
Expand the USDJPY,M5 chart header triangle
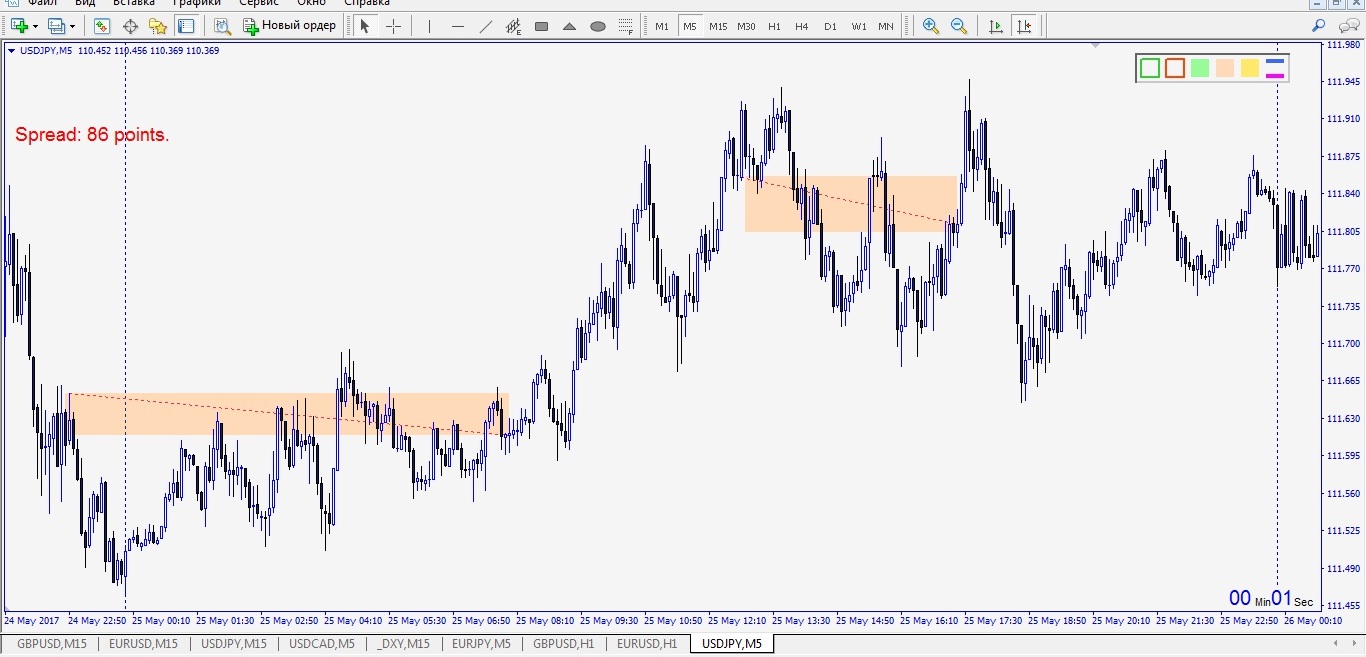[x=10, y=50]
